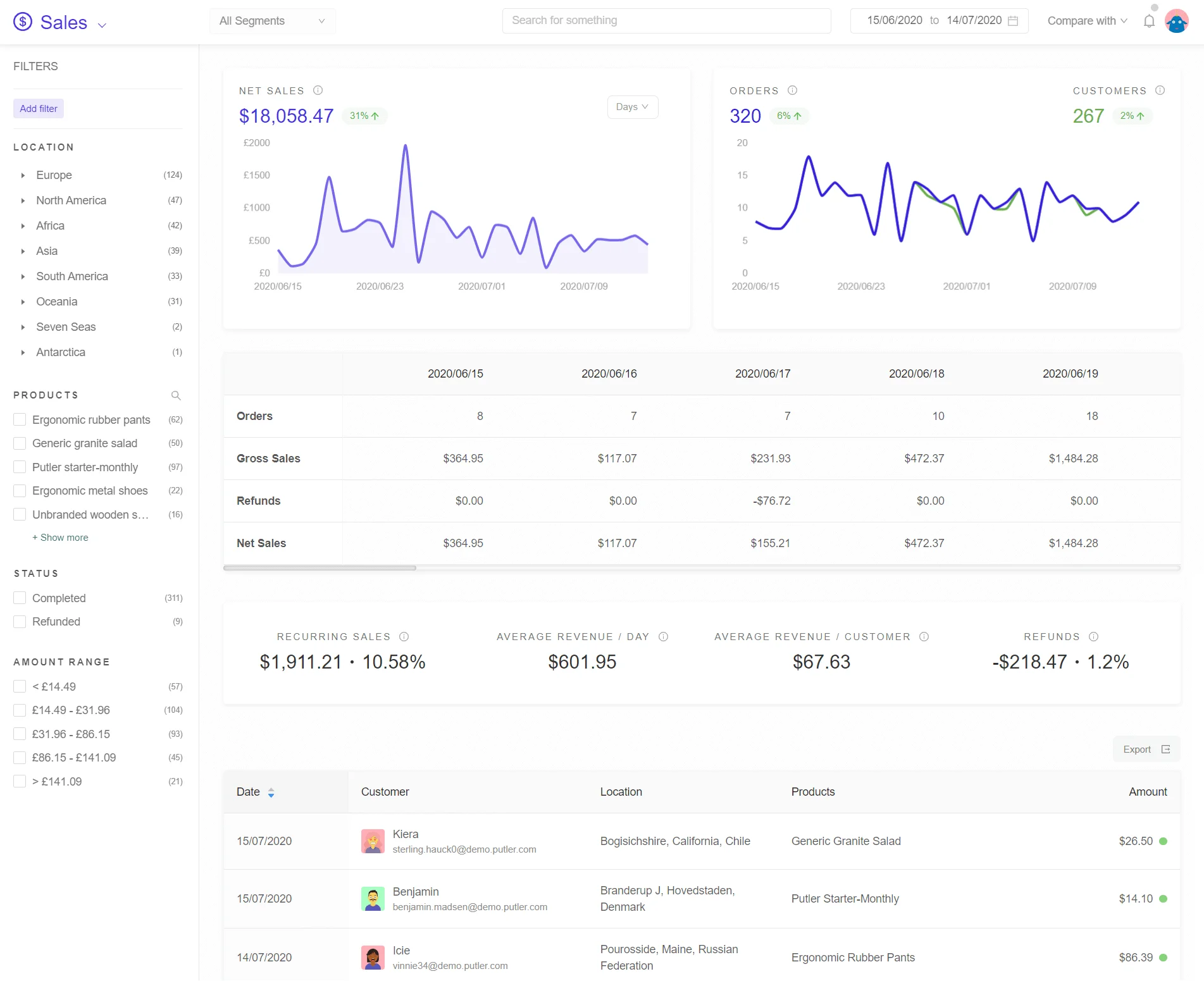Expand Africa location
1204x981 pixels.
23,226
